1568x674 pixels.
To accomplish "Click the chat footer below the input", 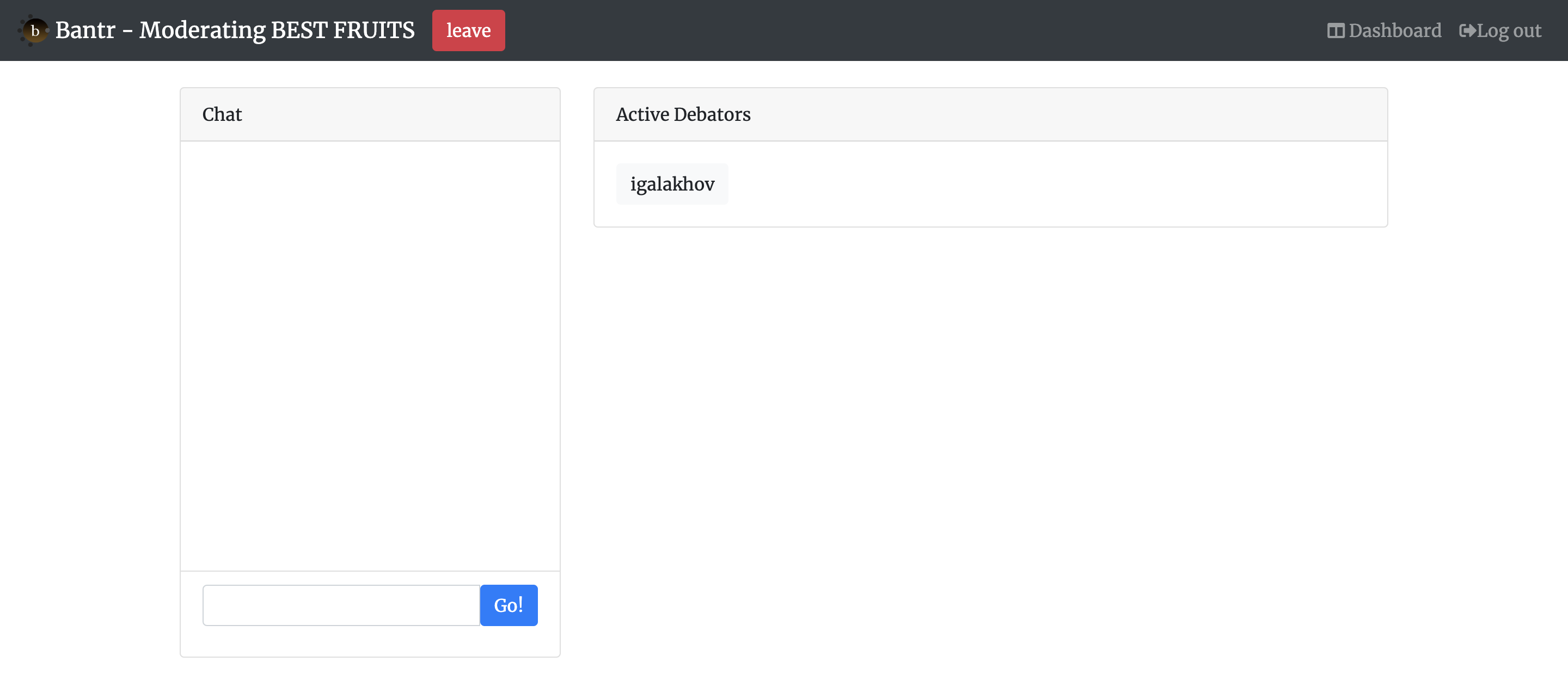I will tap(370, 642).
